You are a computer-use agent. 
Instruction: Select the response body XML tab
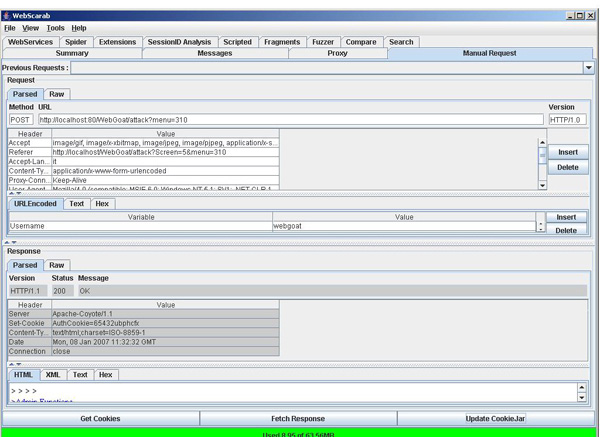coord(53,375)
